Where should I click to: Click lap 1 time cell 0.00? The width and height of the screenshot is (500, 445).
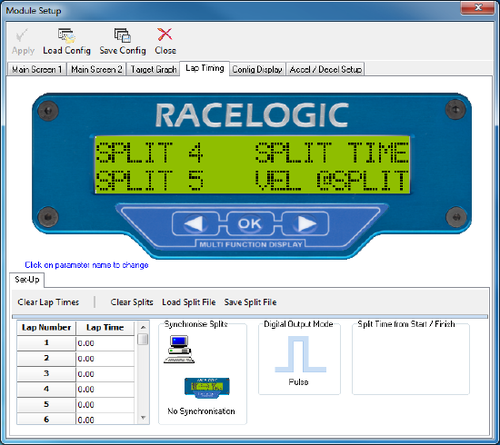click(x=105, y=343)
